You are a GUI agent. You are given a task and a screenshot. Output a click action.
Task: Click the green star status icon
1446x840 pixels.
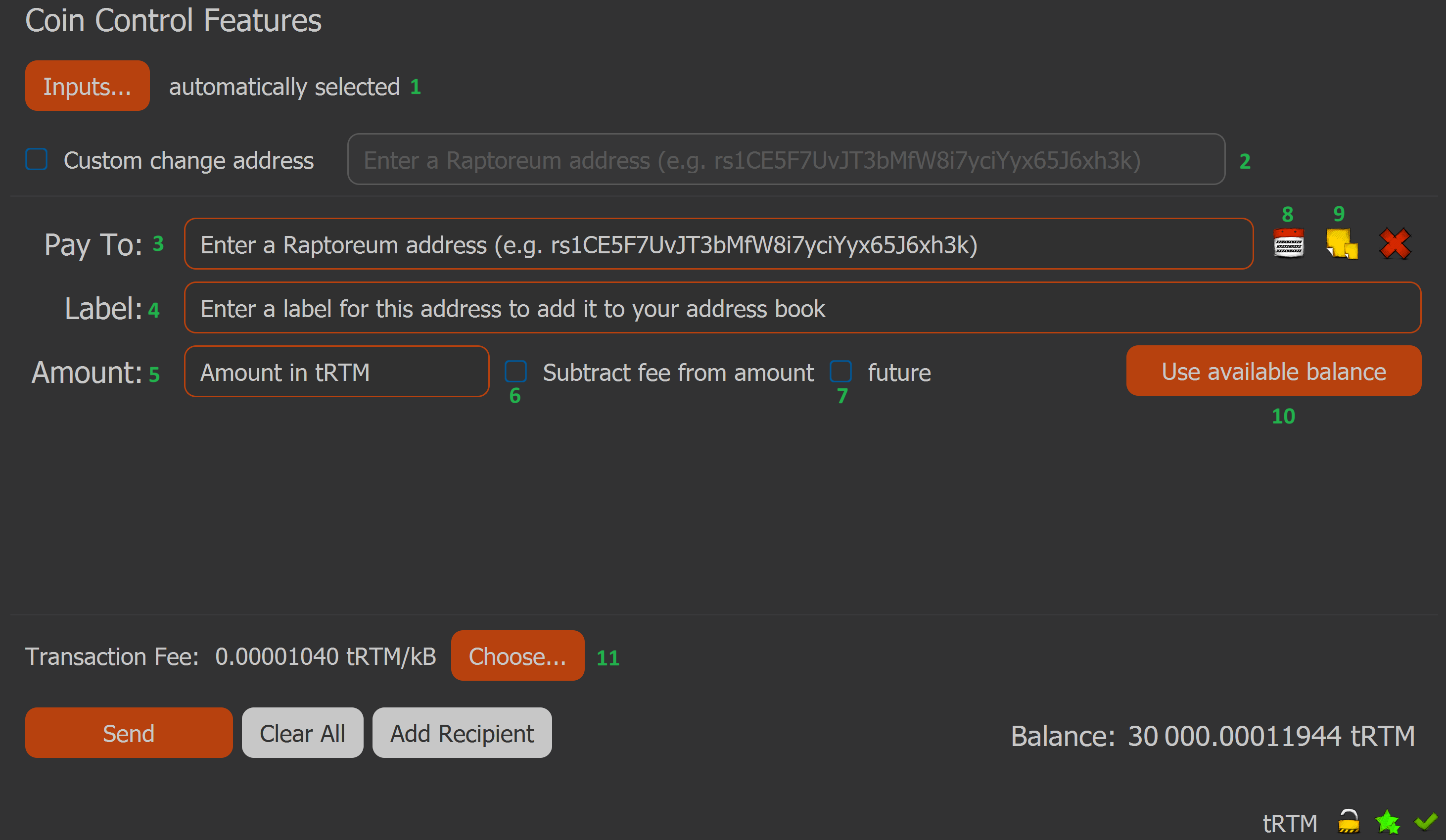[1388, 822]
